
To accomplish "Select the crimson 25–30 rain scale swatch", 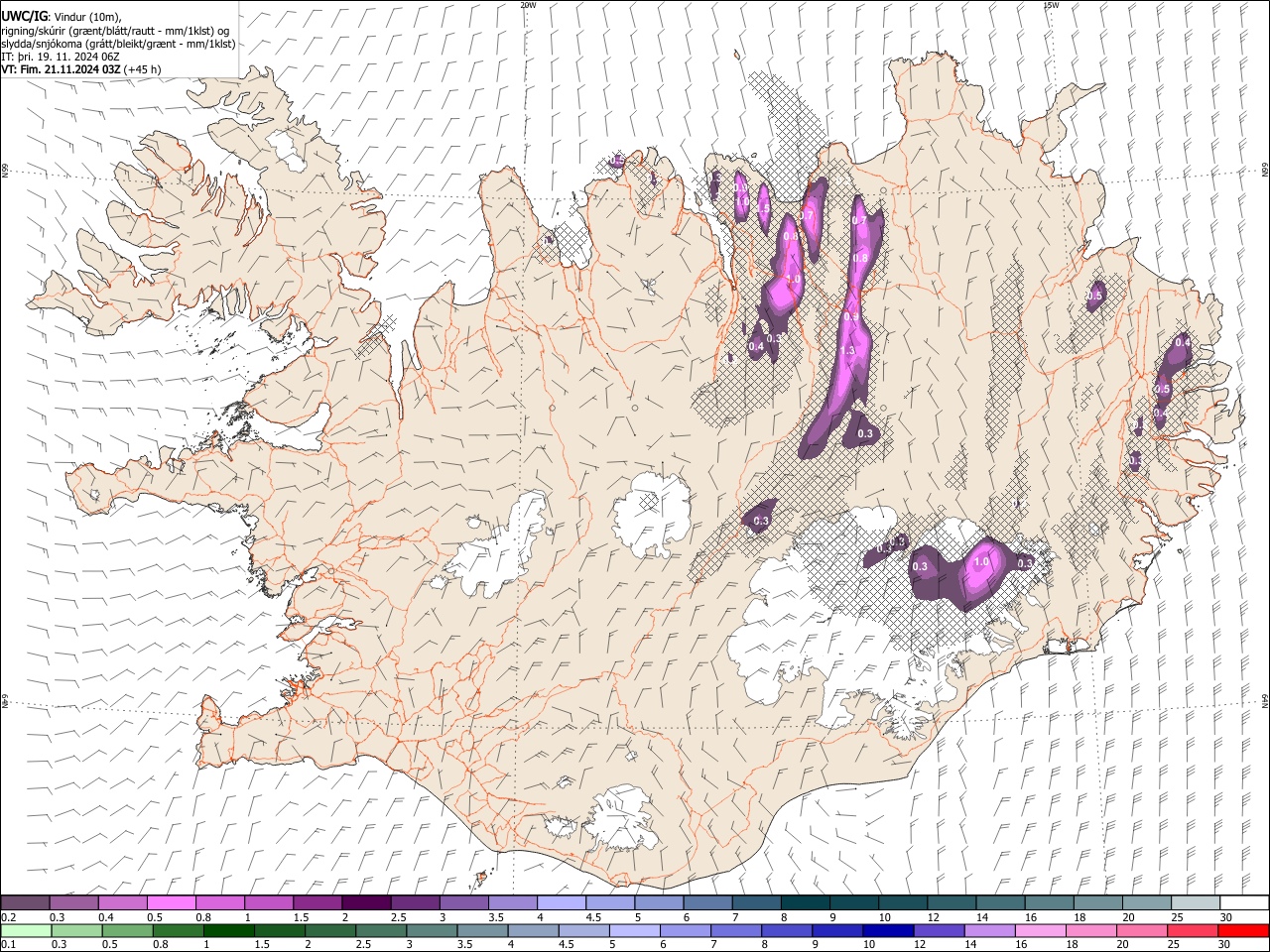I will [x=1193, y=930].
